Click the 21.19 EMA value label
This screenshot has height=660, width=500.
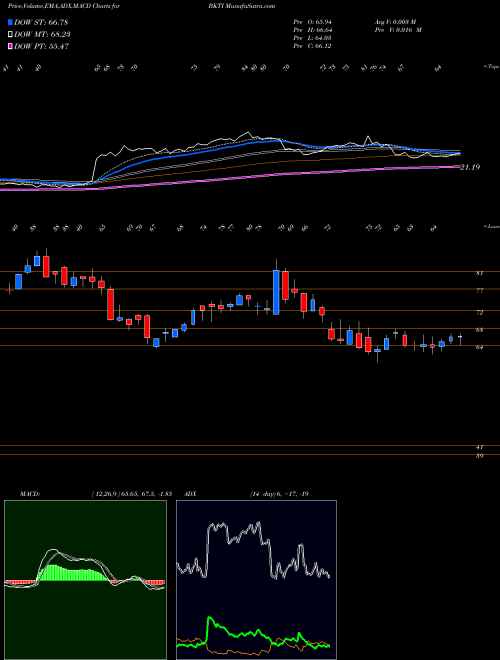pos(470,168)
